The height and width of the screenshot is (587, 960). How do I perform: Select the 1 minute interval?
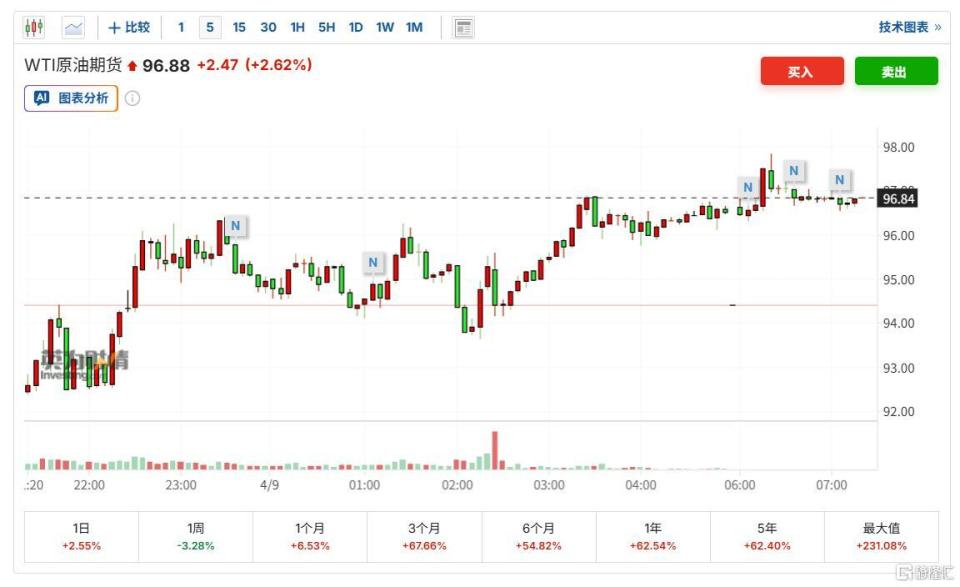coord(181,27)
